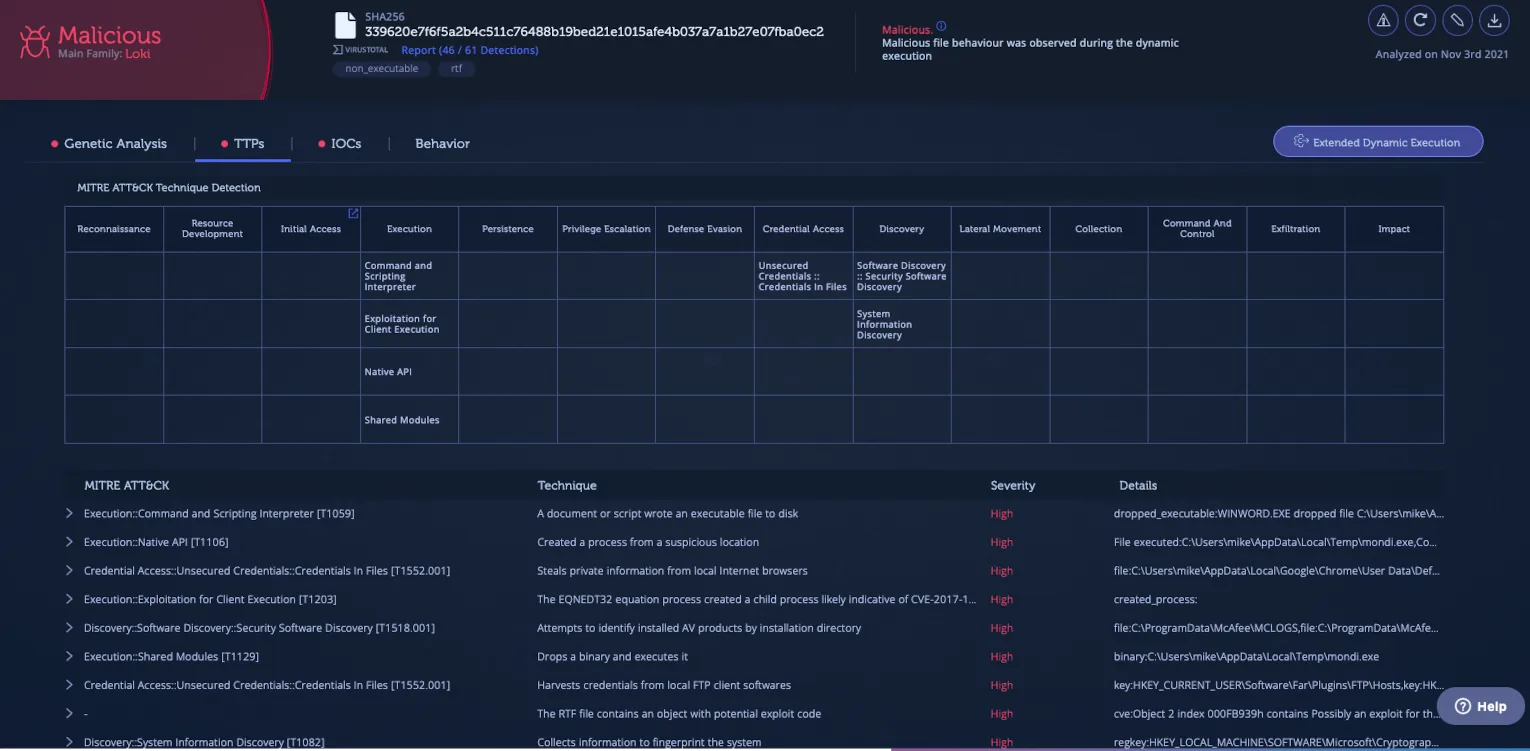The height and width of the screenshot is (751, 1530).
Task: Expand the Command and Scripting Interpreter T1059 row
Action: [x=69, y=513]
